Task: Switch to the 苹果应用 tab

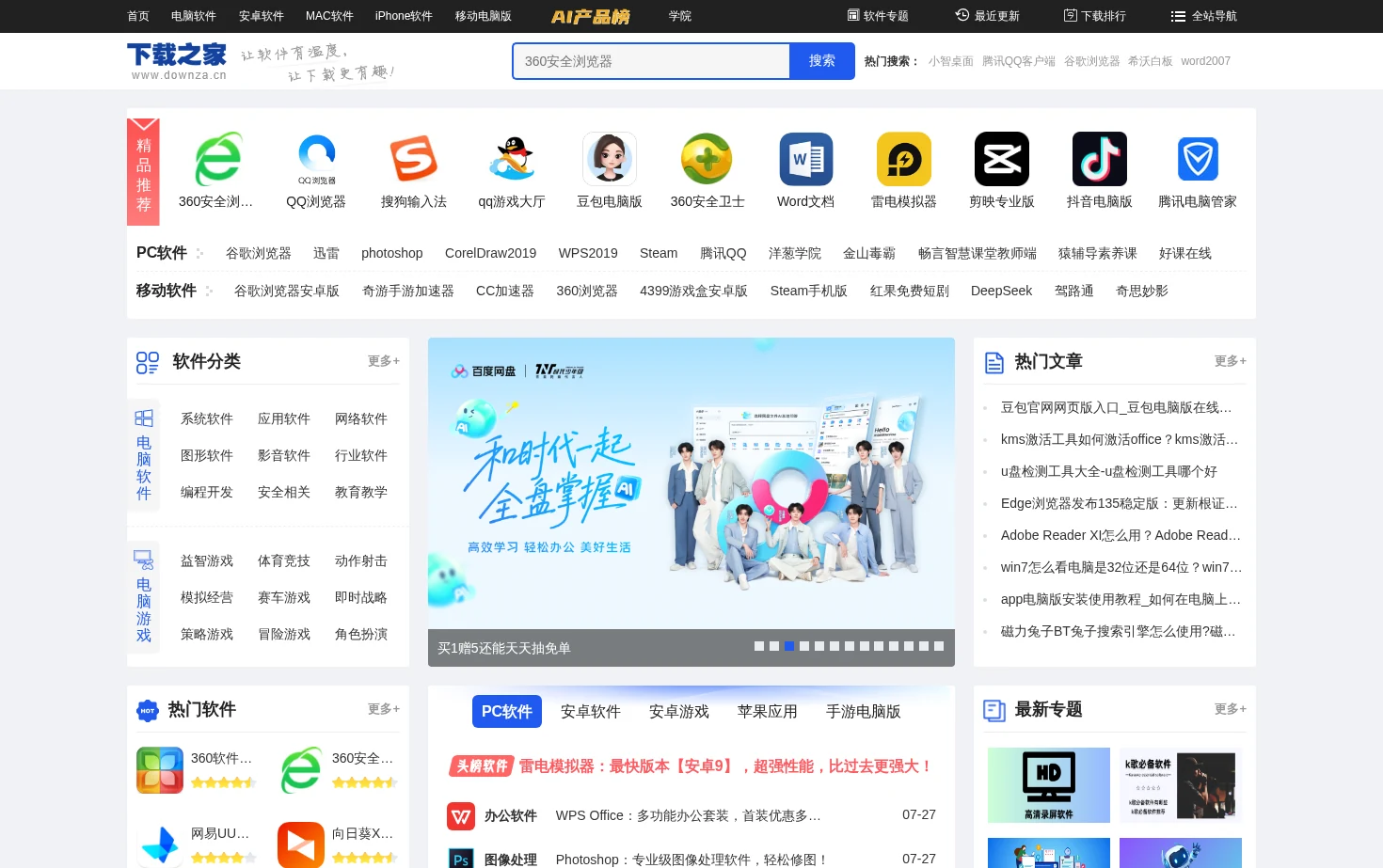Action: (768, 712)
